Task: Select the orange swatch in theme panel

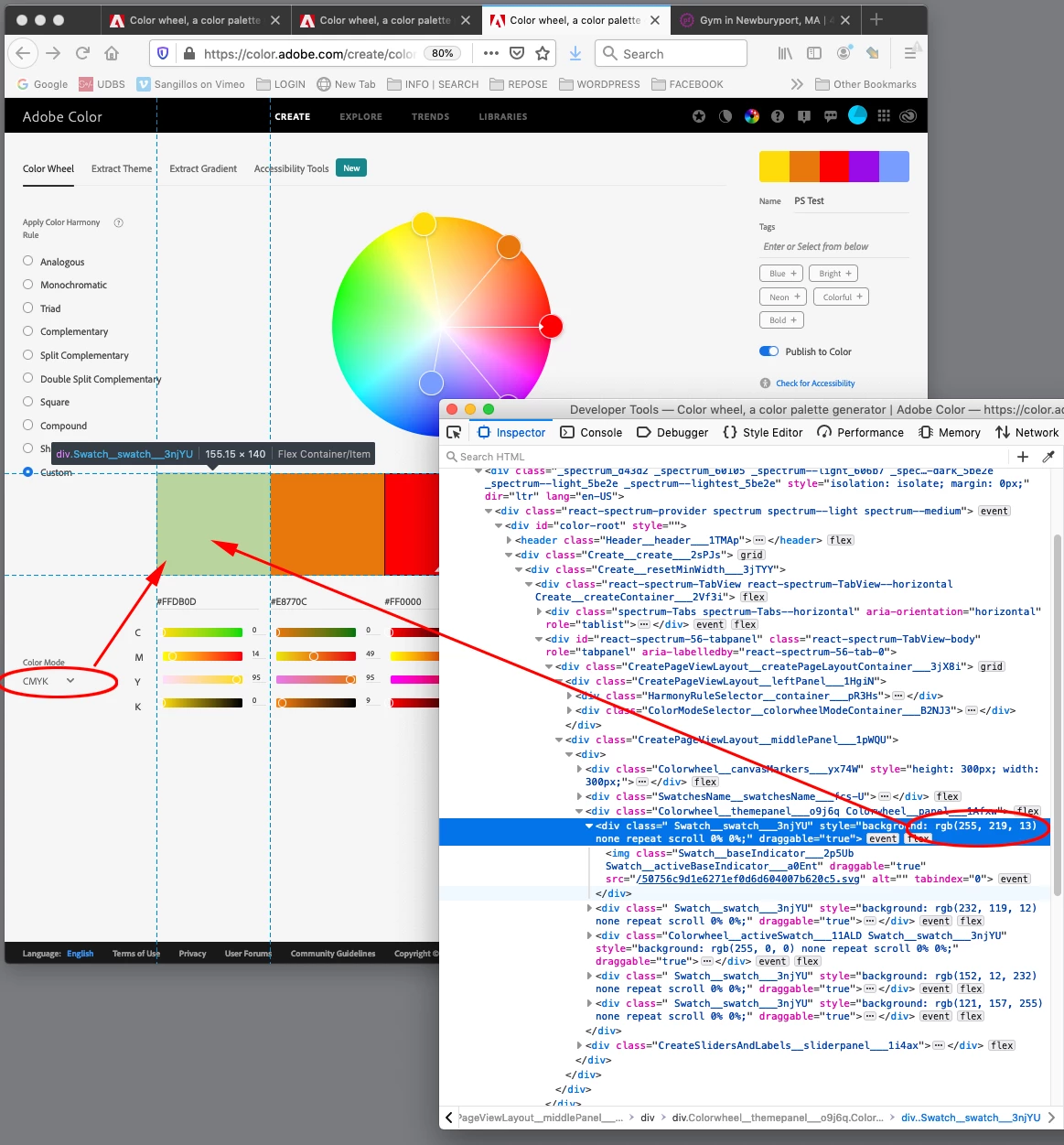Action: click(328, 524)
